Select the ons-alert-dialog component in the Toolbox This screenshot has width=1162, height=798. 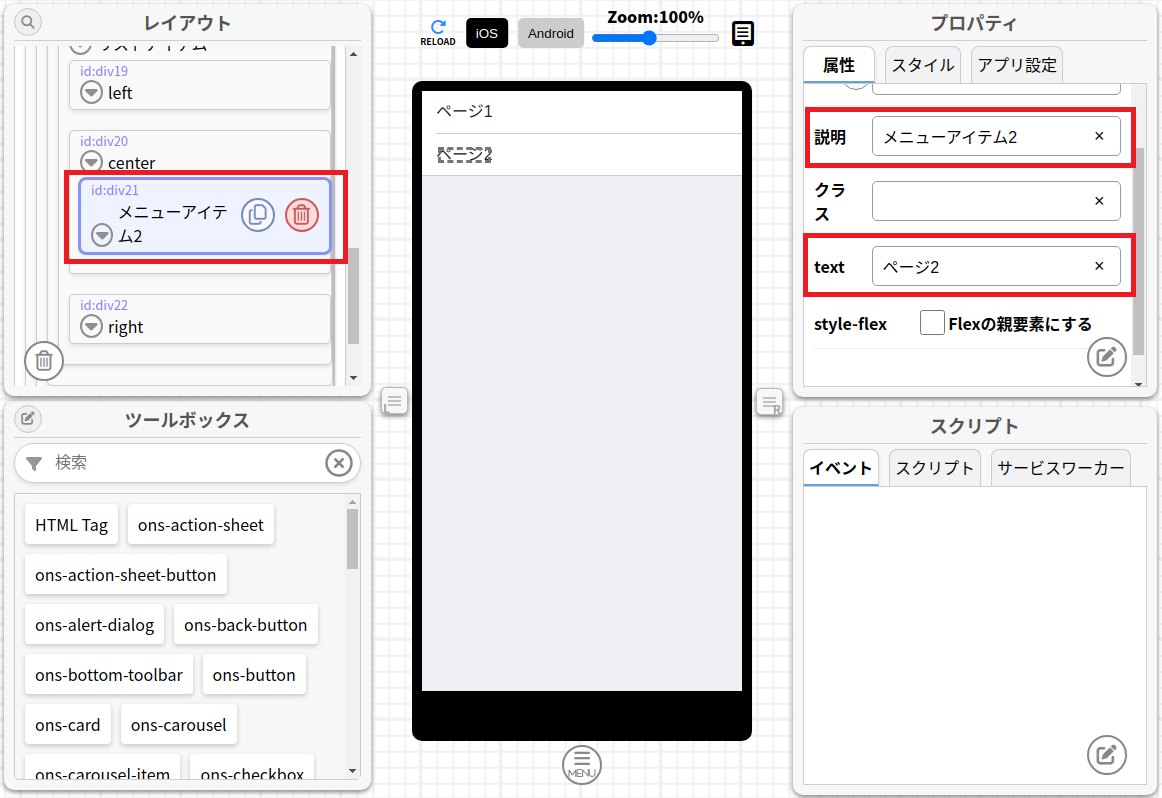tap(94, 624)
